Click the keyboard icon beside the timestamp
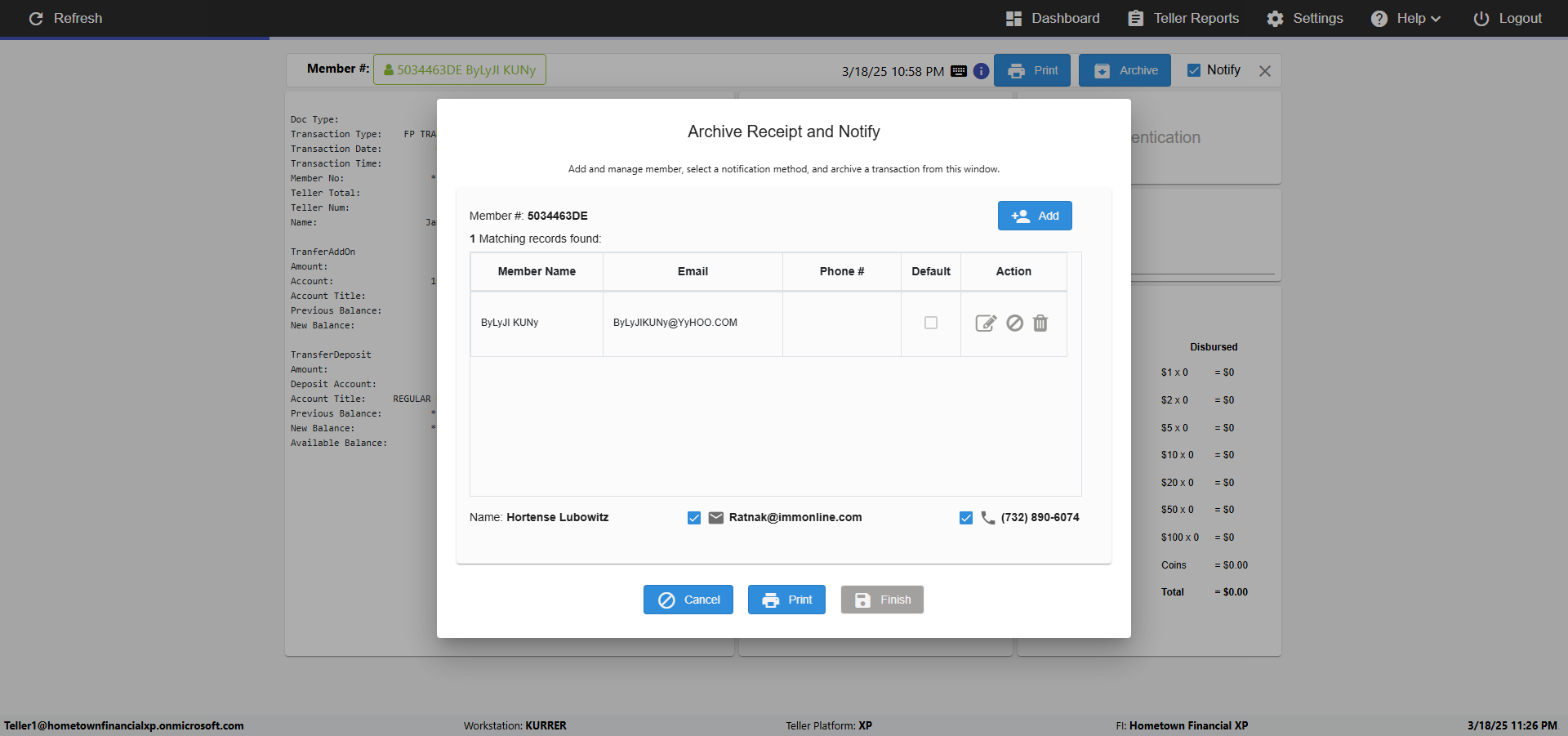1568x736 pixels. 959,71
